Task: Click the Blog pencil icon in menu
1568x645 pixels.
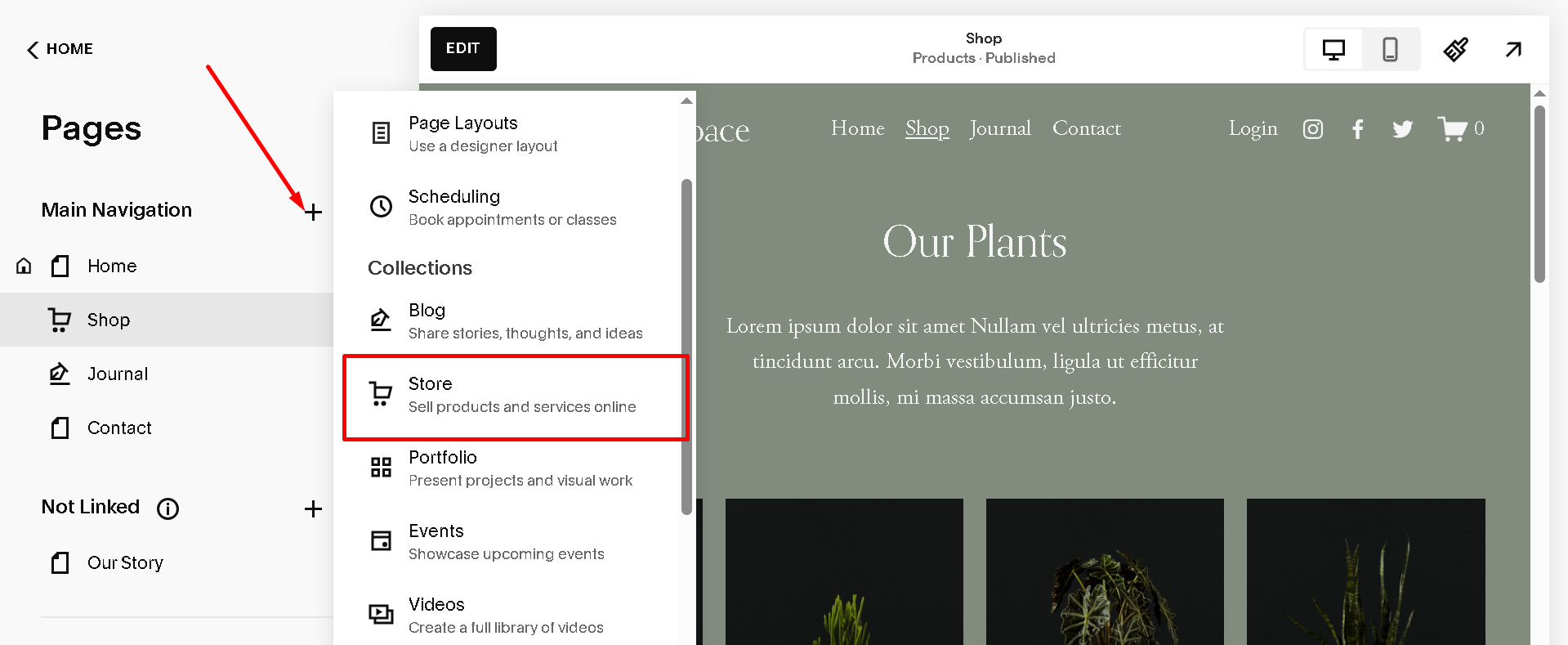Action: [x=381, y=320]
